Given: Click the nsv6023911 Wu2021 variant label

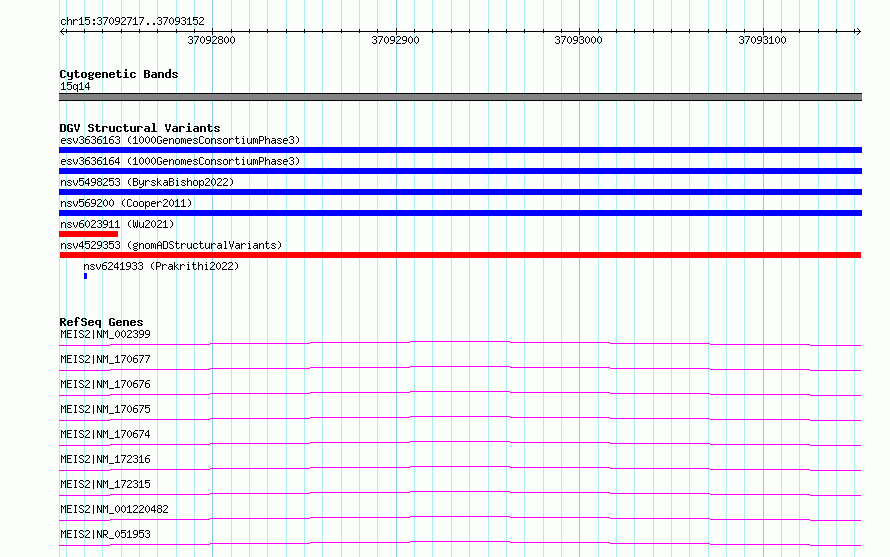Looking at the screenshot, I should coord(117,224).
